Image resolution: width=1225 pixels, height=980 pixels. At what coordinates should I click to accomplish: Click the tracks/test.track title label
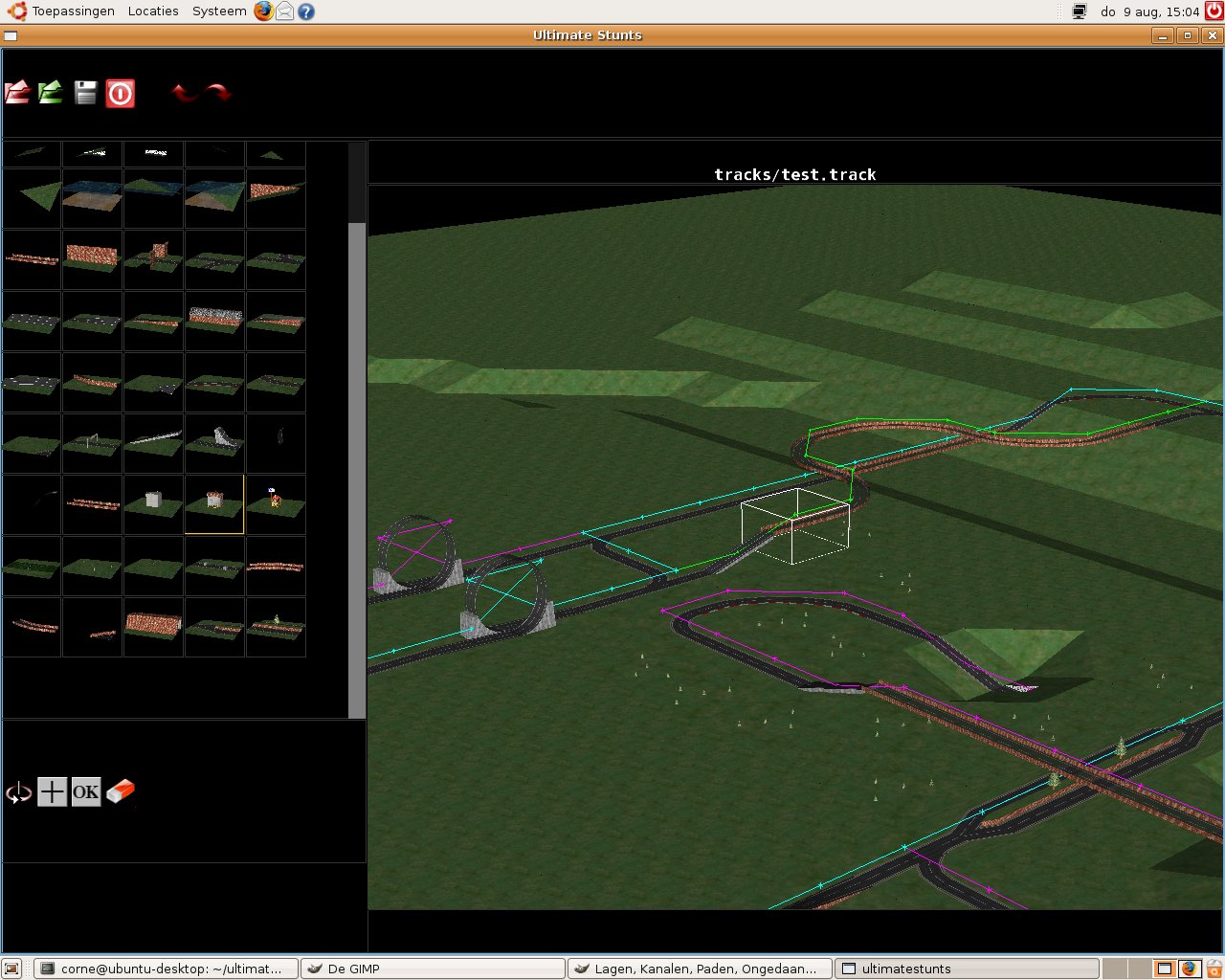pos(795,174)
